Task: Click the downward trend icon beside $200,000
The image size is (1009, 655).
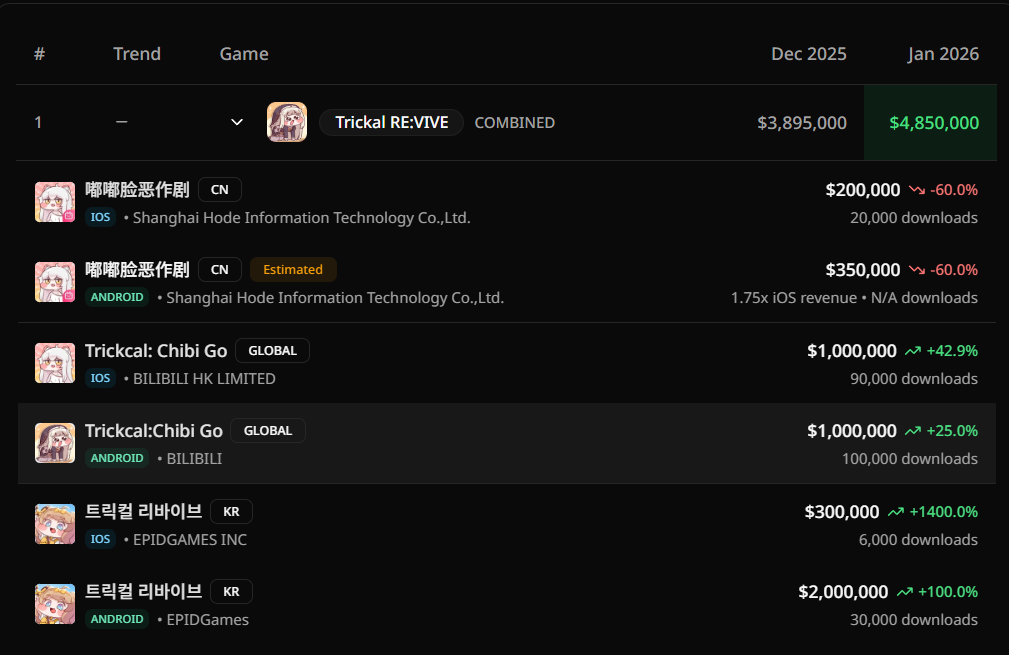Action: (x=917, y=190)
